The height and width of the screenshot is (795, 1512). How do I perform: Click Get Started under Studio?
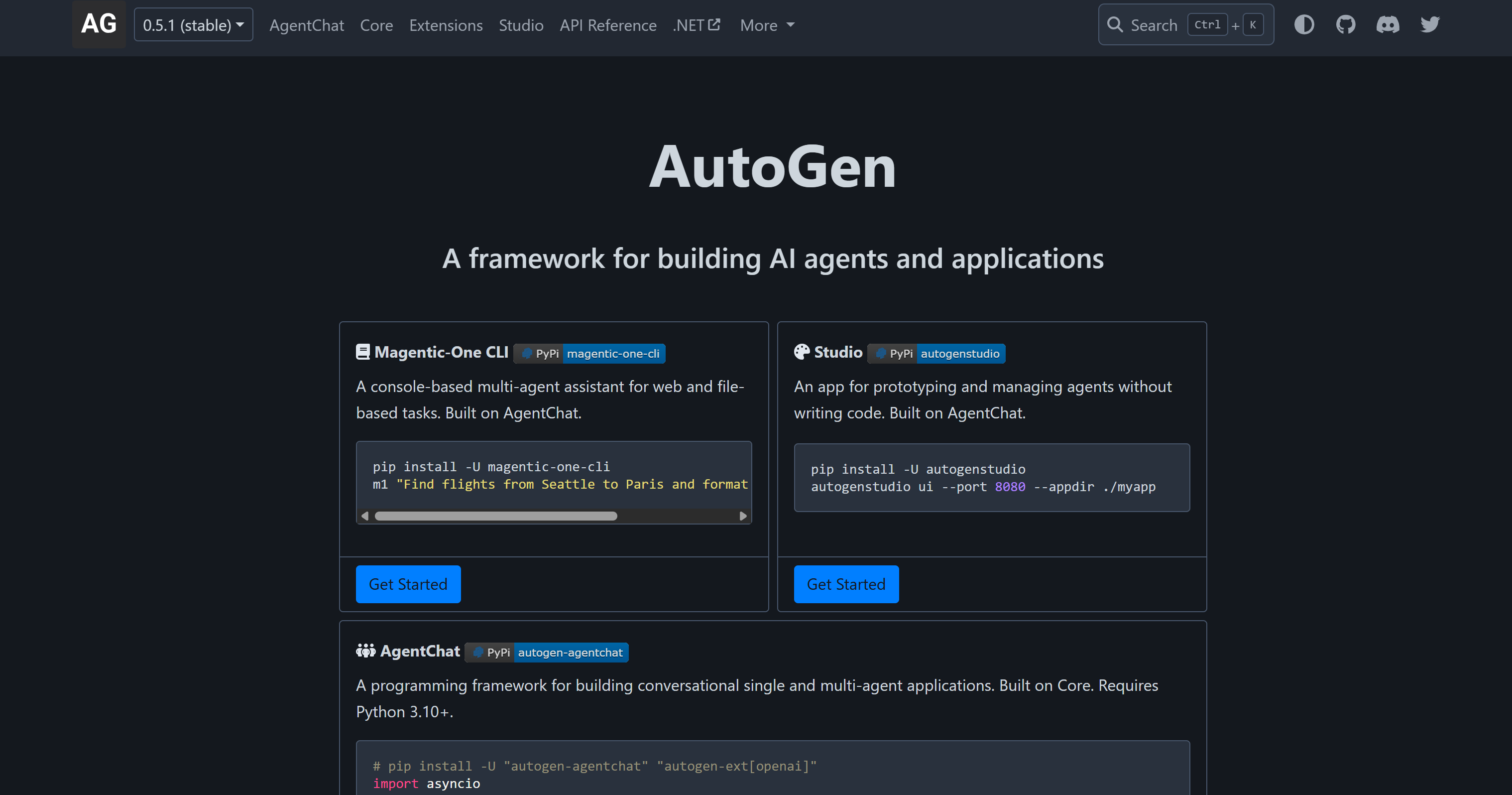tap(846, 584)
